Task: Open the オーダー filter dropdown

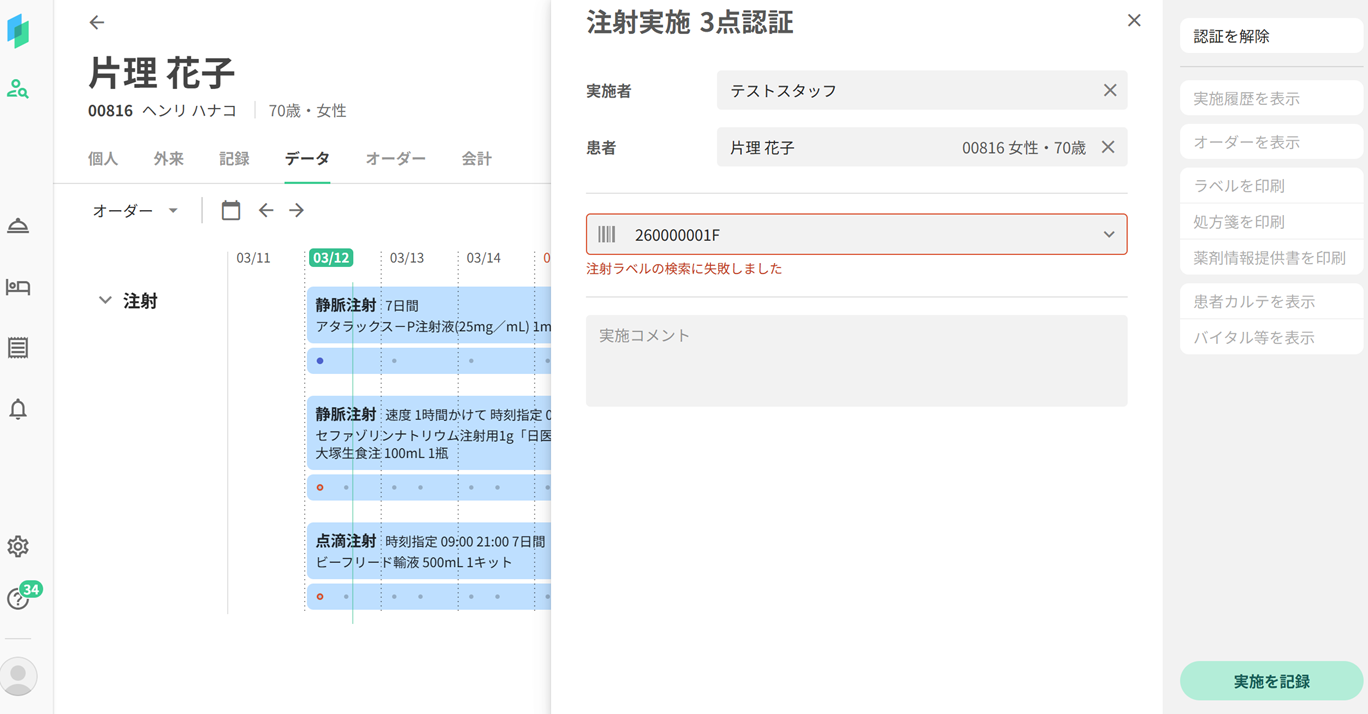Action: [135, 211]
